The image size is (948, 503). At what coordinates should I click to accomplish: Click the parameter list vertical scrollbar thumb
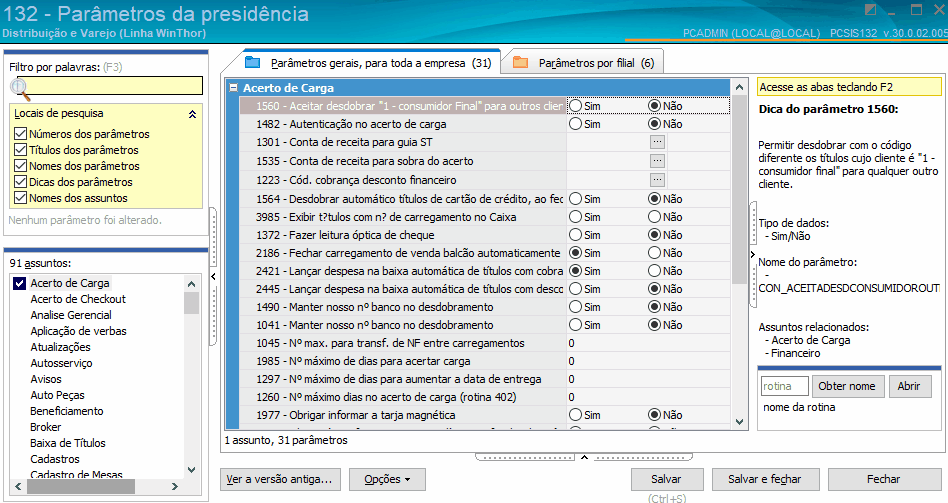click(x=739, y=190)
